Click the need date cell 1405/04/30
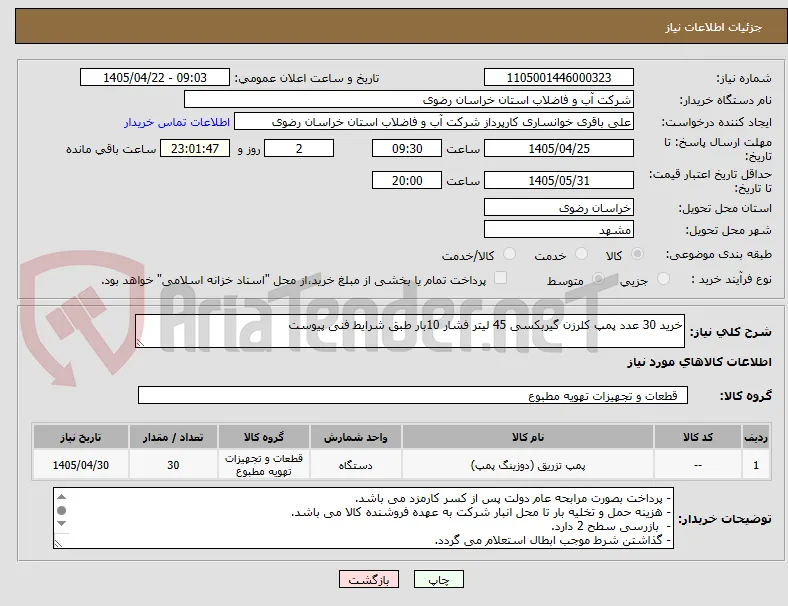788x606 pixels. coord(80,465)
